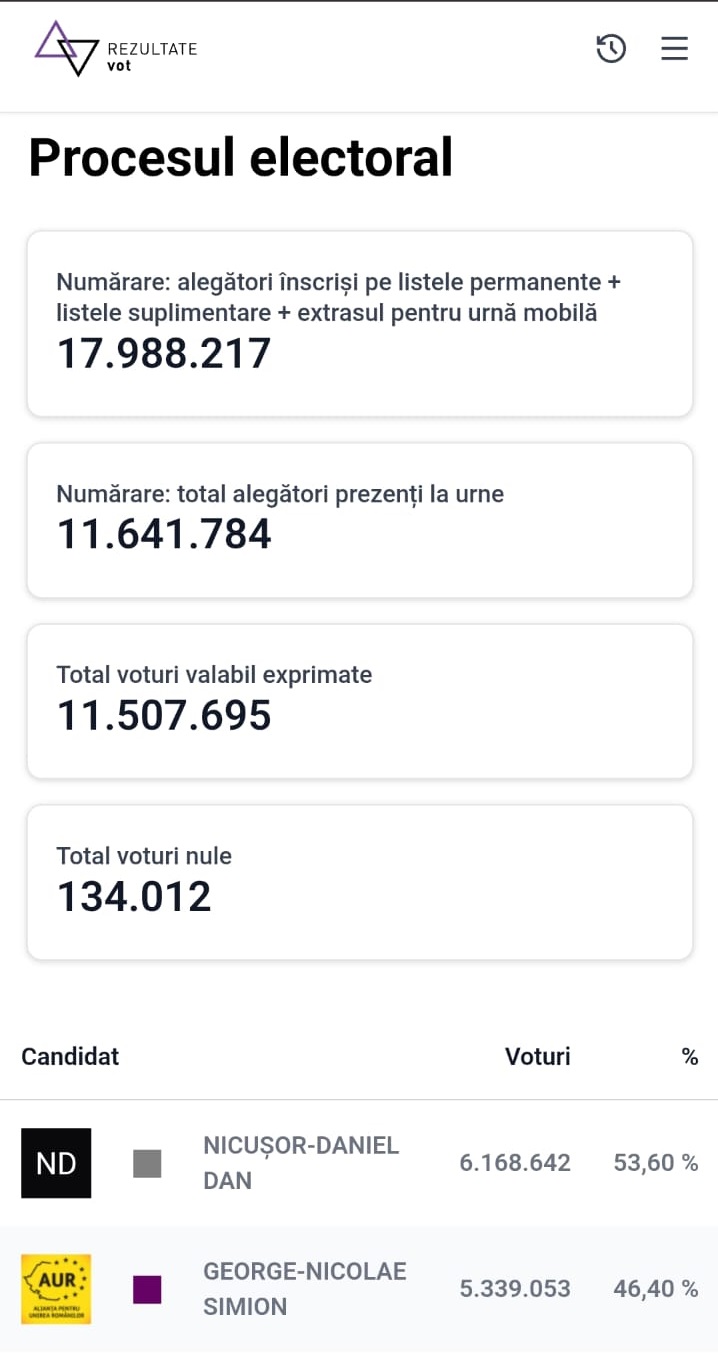Select the valid votes cast card
This screenshot has height=1353, width=718.
[x=360, y=701]
